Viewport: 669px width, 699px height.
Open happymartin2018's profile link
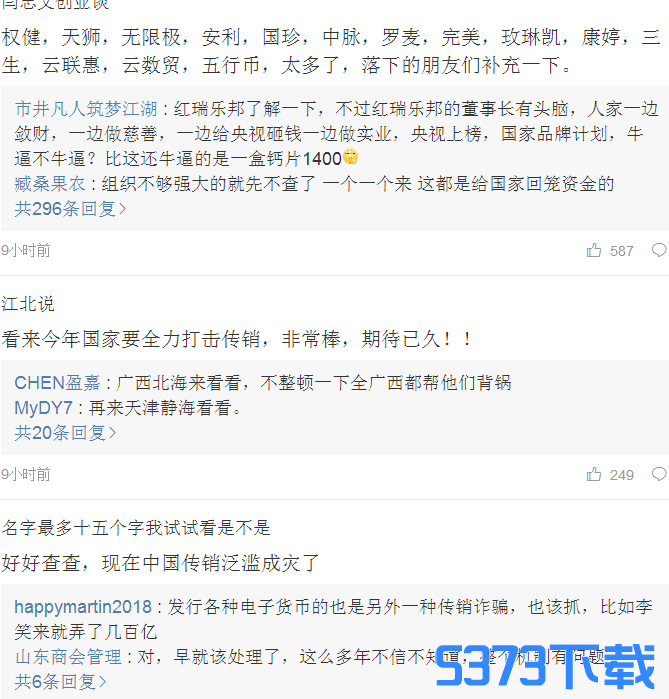[x=83, y=607]
